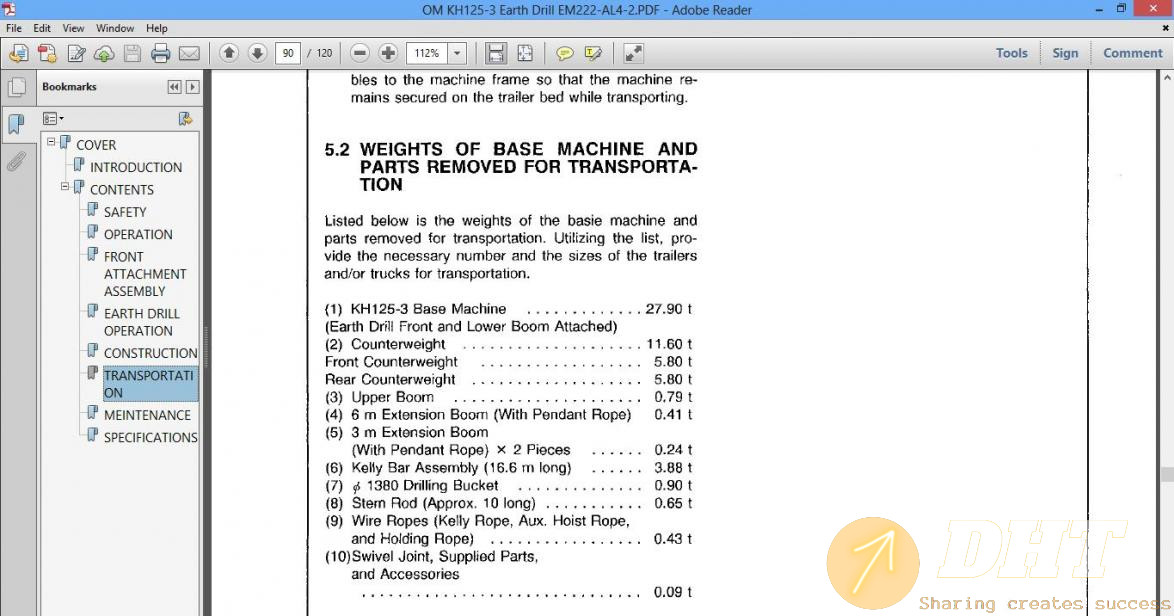This screenshot has width=1174, height=616.
Task: Add a sticky note comment
Action: [565, 53]
